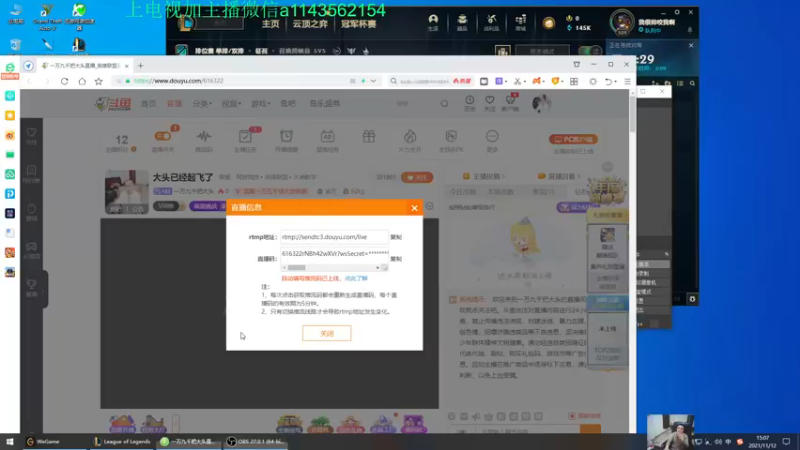
Task: Open the gift box icon in streamer toolbar
Action: coord(369,136)
